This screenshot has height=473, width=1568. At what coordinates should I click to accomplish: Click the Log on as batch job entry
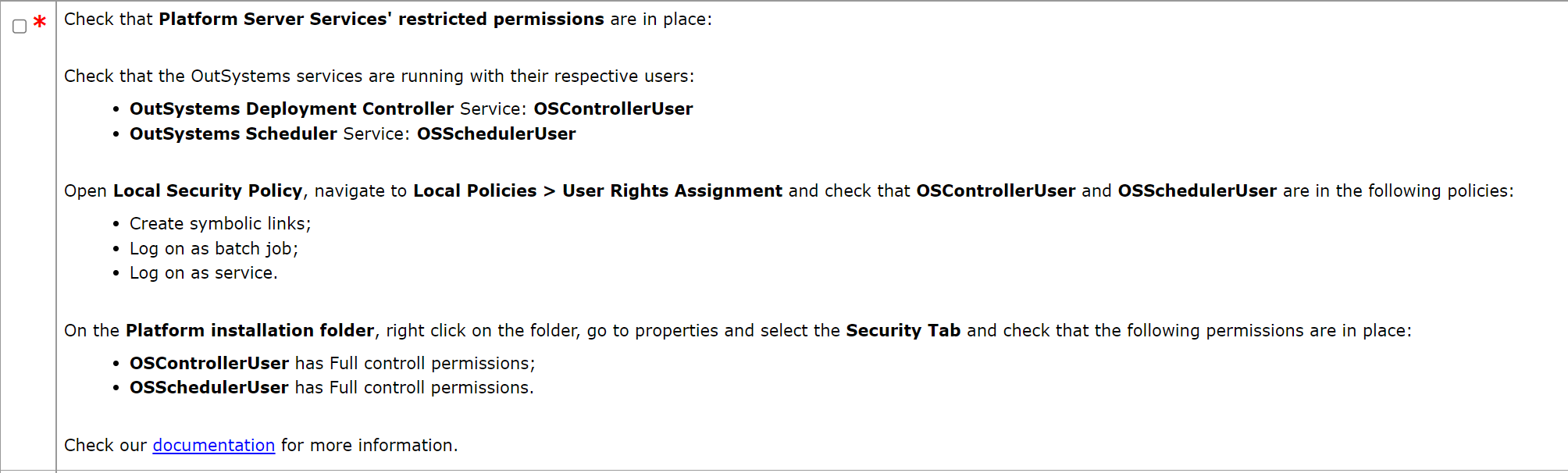click(x=213, y=248)
